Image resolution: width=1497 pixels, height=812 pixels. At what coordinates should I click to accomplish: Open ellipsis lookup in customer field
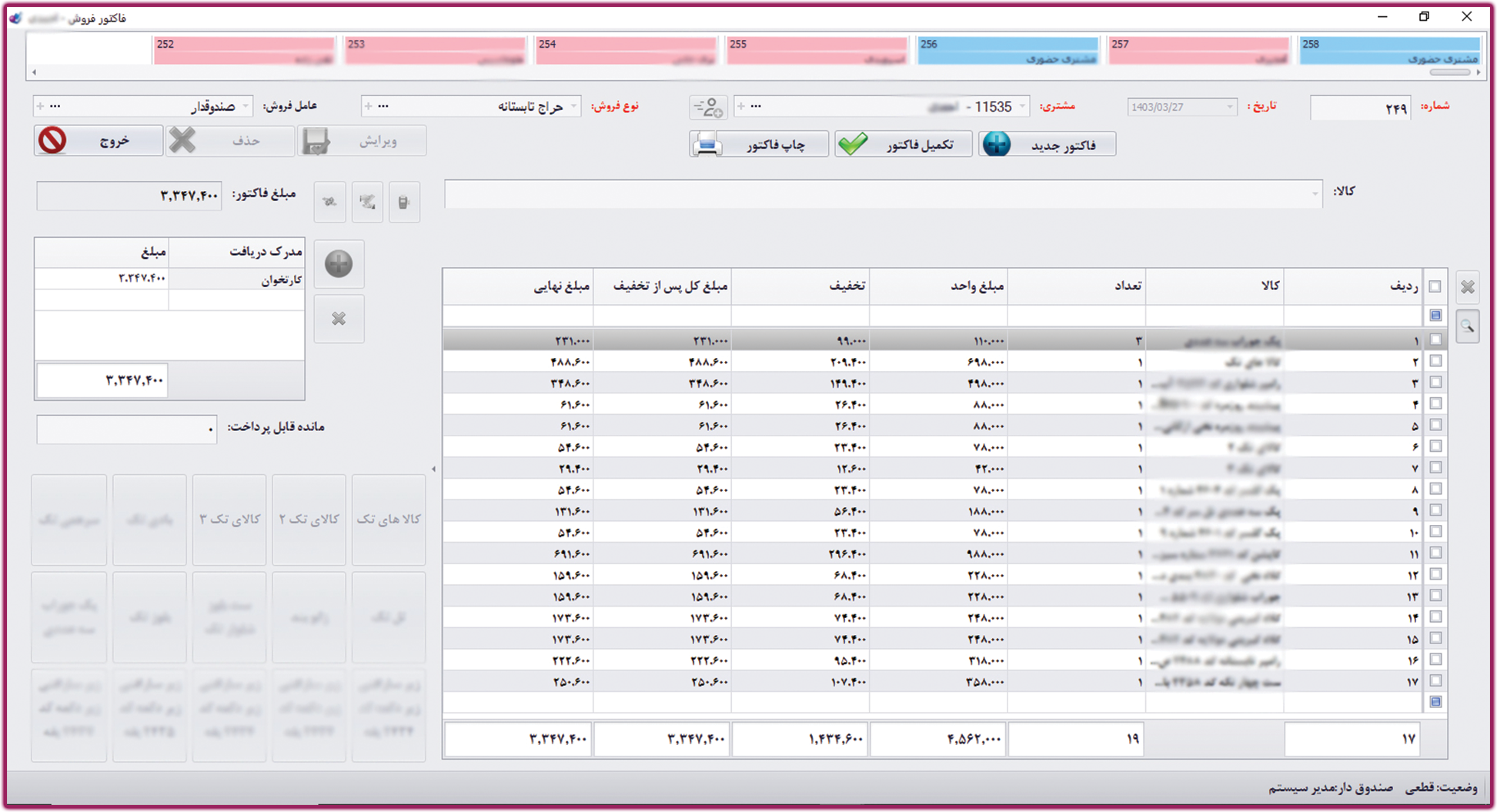pos(756,106)
